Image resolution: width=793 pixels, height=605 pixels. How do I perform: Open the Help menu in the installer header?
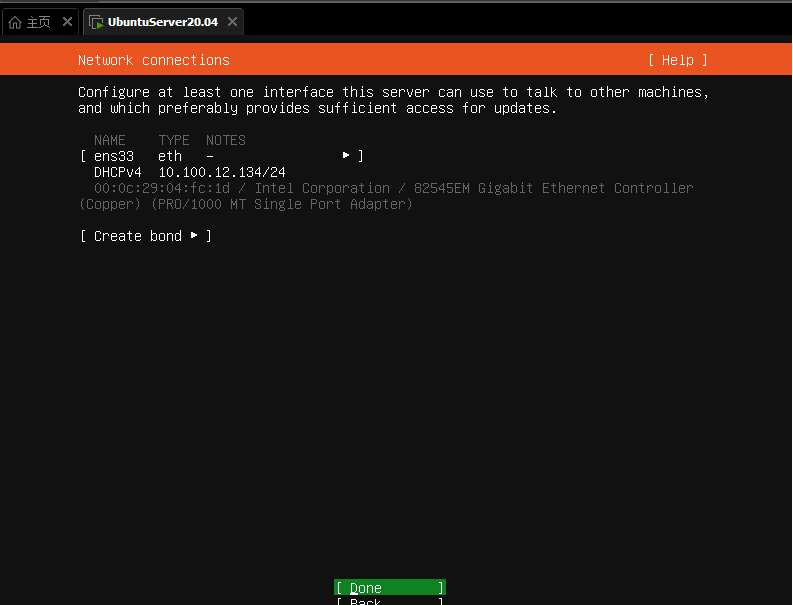pyautogui.click(x=678, y=60)
